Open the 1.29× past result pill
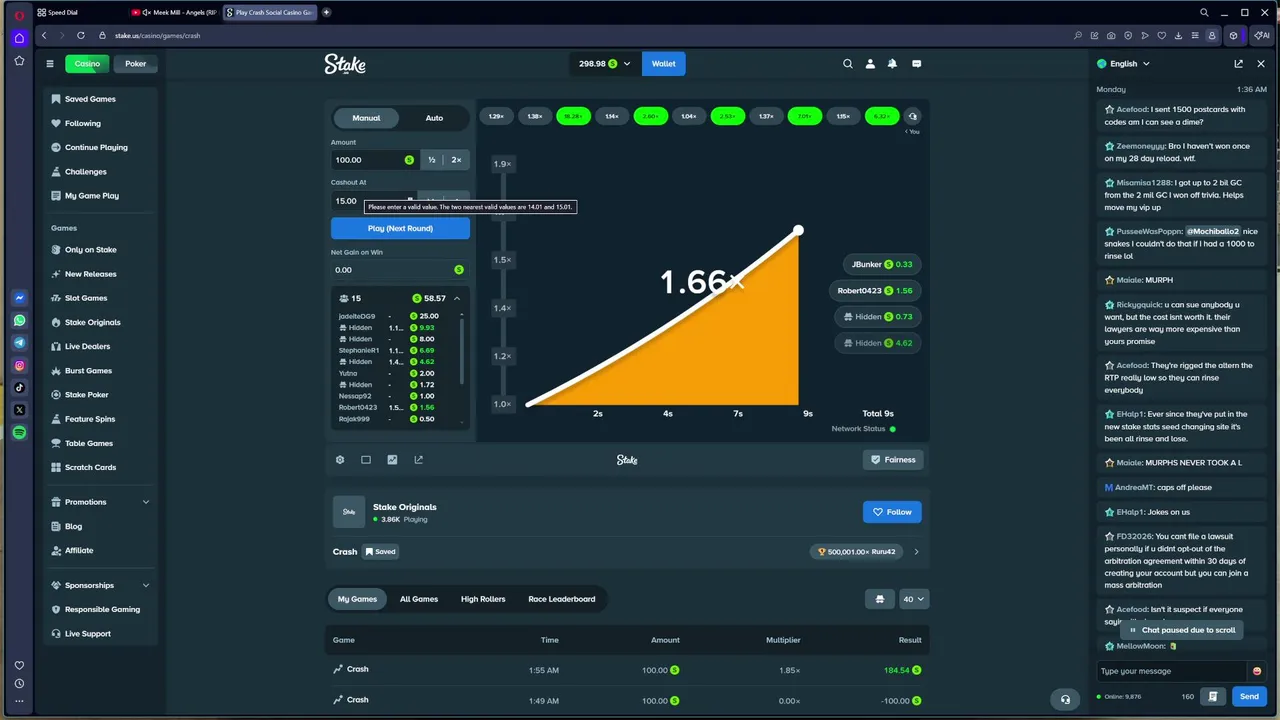1280x720 pixels. 496,116
